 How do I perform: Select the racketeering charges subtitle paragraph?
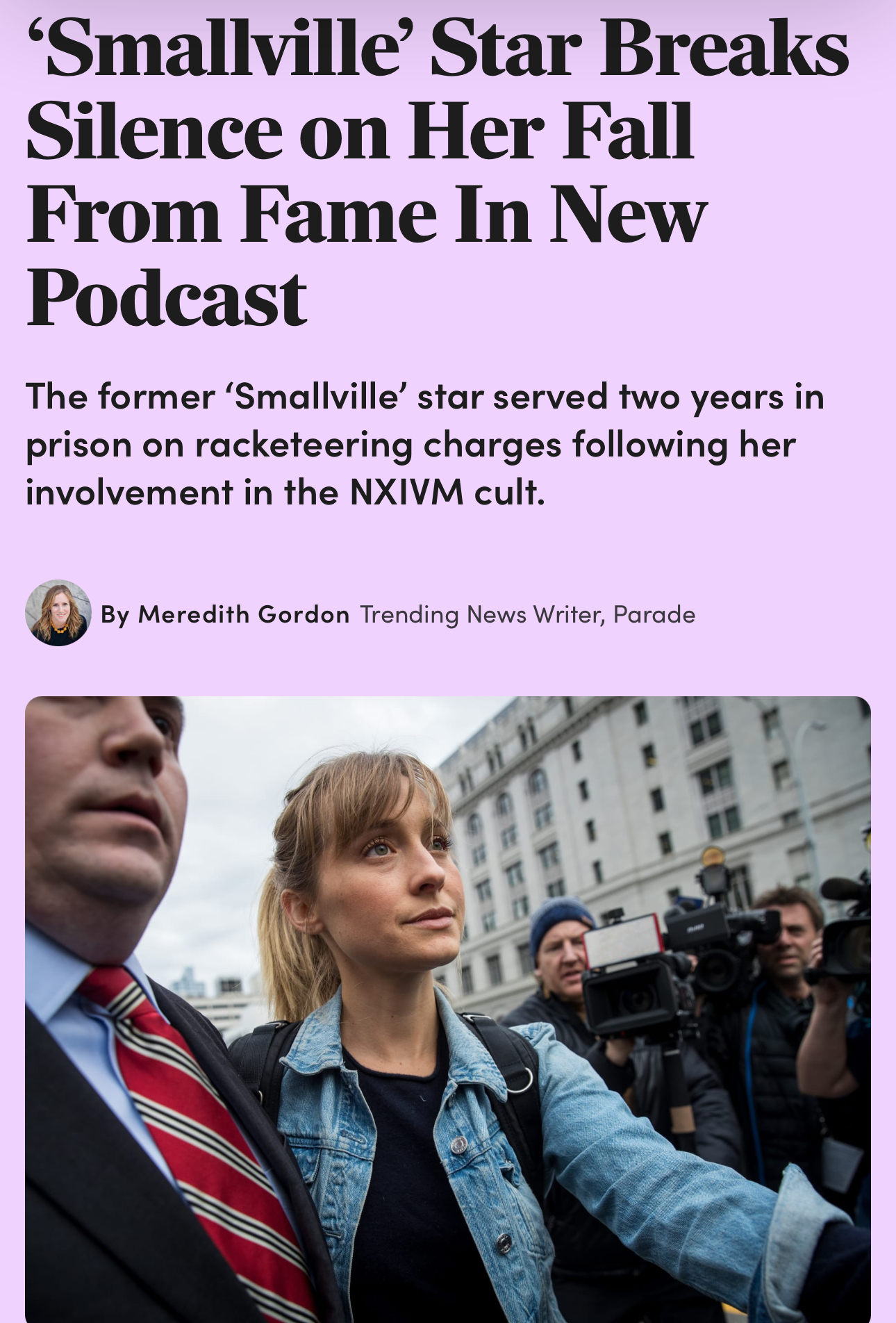coord(425,445)
